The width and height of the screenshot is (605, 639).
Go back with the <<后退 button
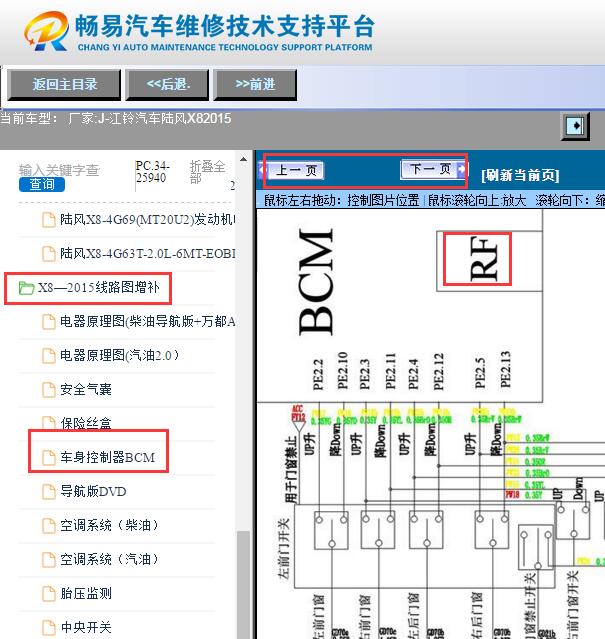(167, 85)
